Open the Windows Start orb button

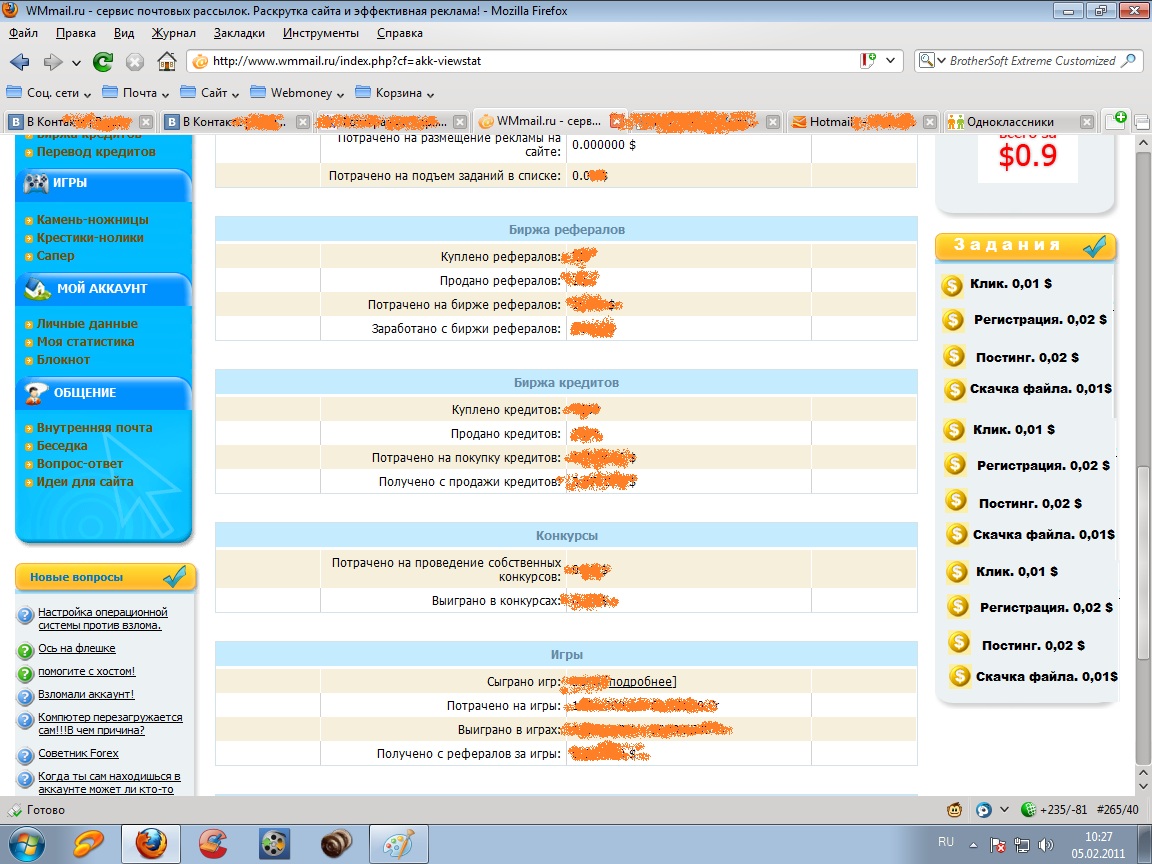(x=26, y=844)
